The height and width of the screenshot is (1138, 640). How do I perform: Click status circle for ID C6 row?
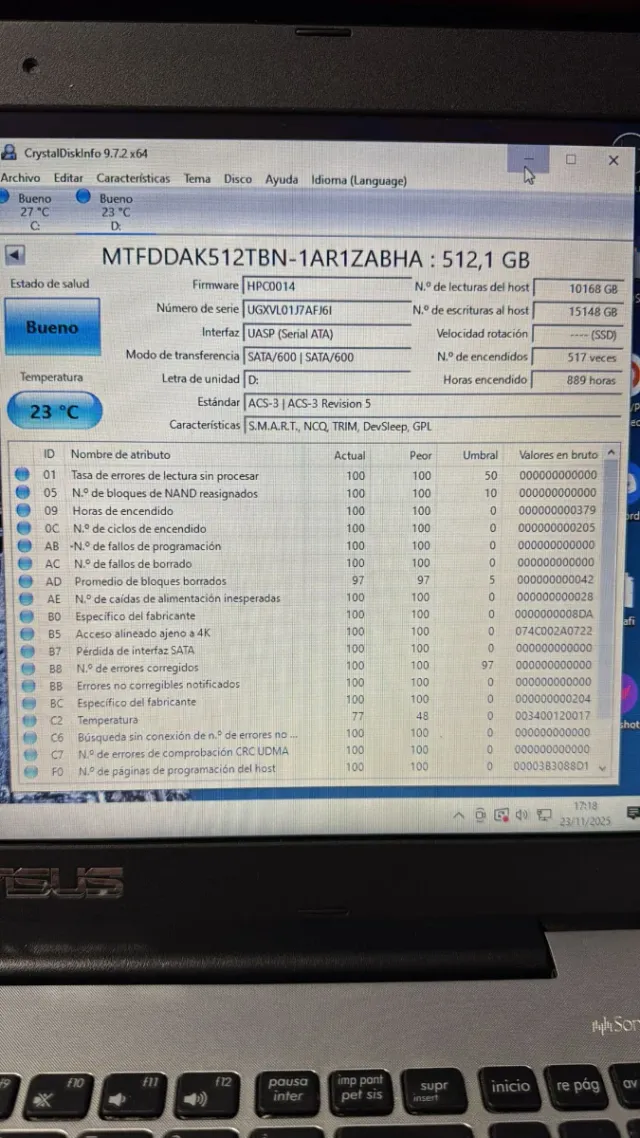click(29, 737)
